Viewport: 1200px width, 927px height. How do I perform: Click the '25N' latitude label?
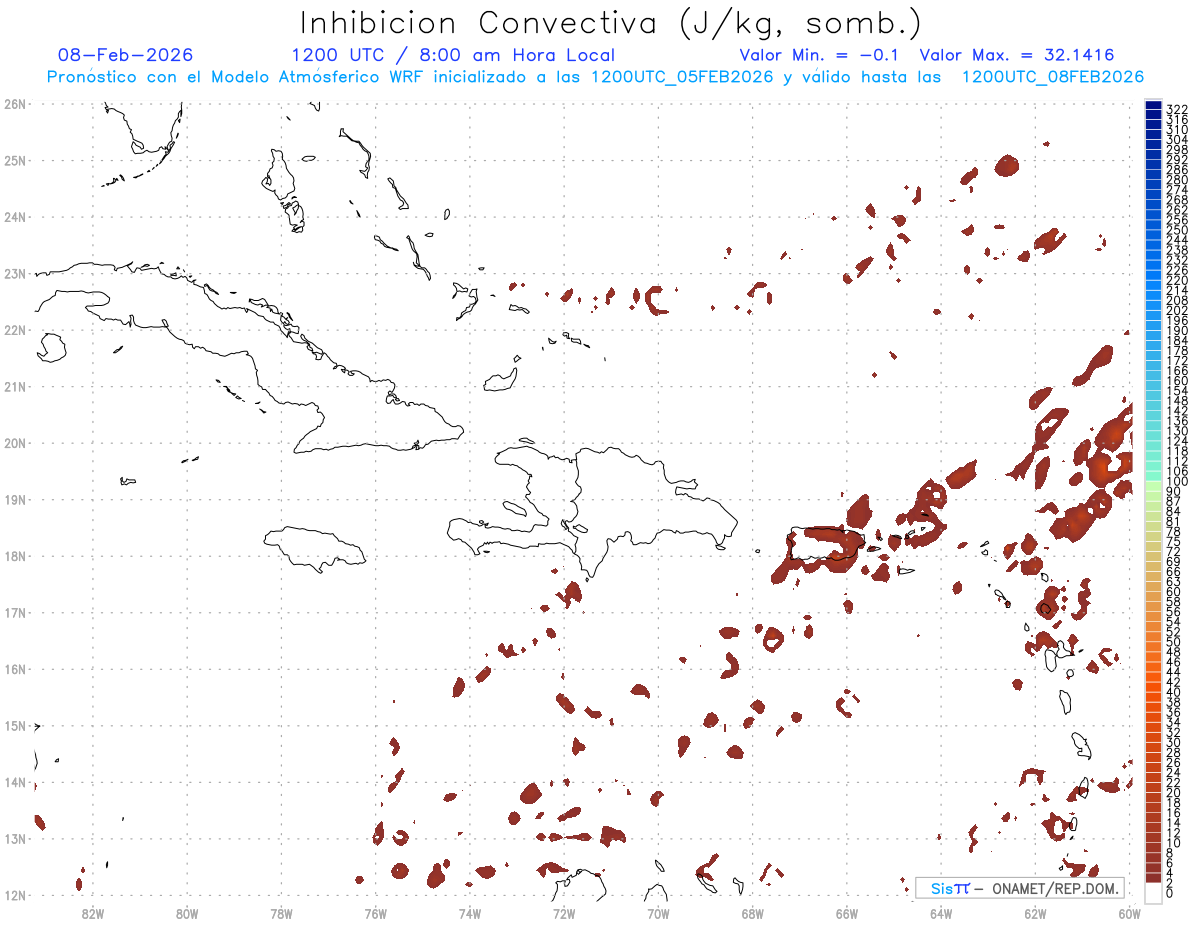tap(15, 160)
